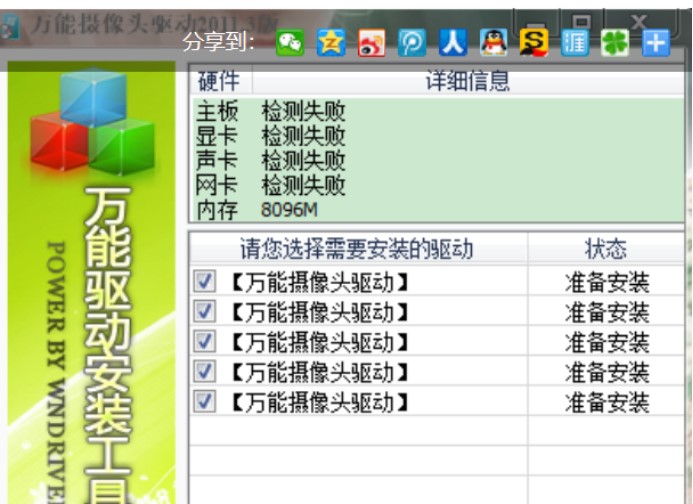693x504 pixels.
Task: Click the 状态 column header
Action: (x=606, y=248)
